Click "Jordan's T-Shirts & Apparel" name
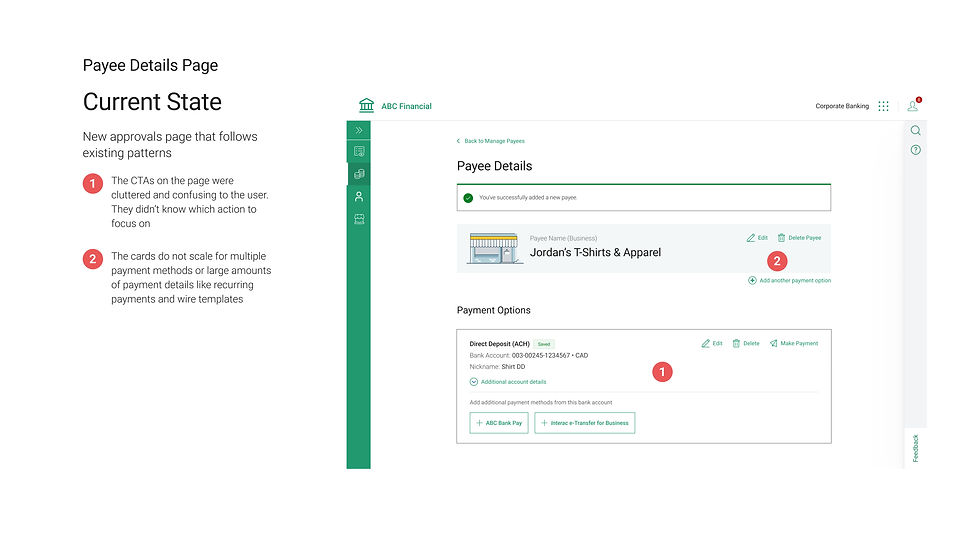980x551 pixels. point(595,252)
